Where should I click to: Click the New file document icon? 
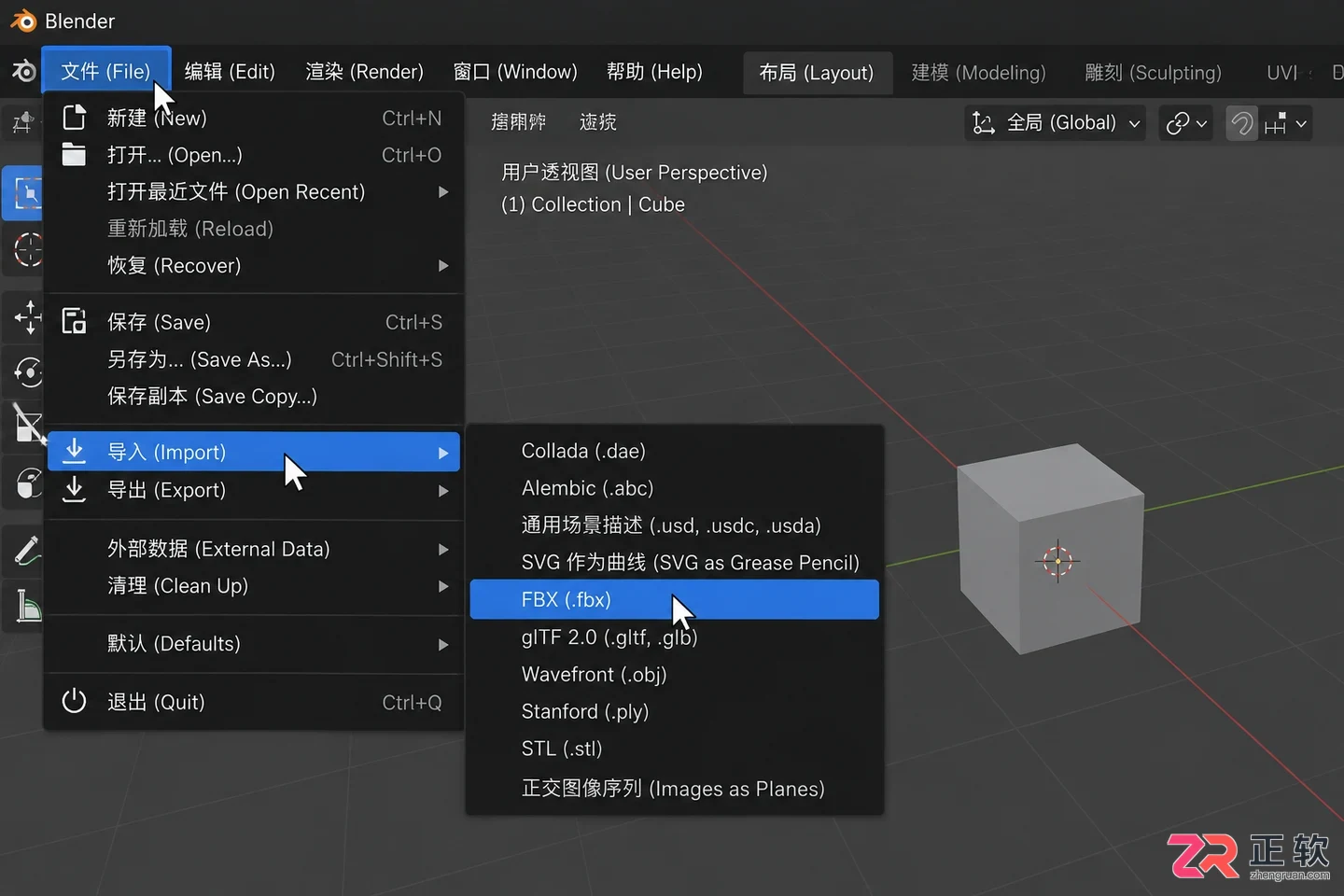click(74, 118)
